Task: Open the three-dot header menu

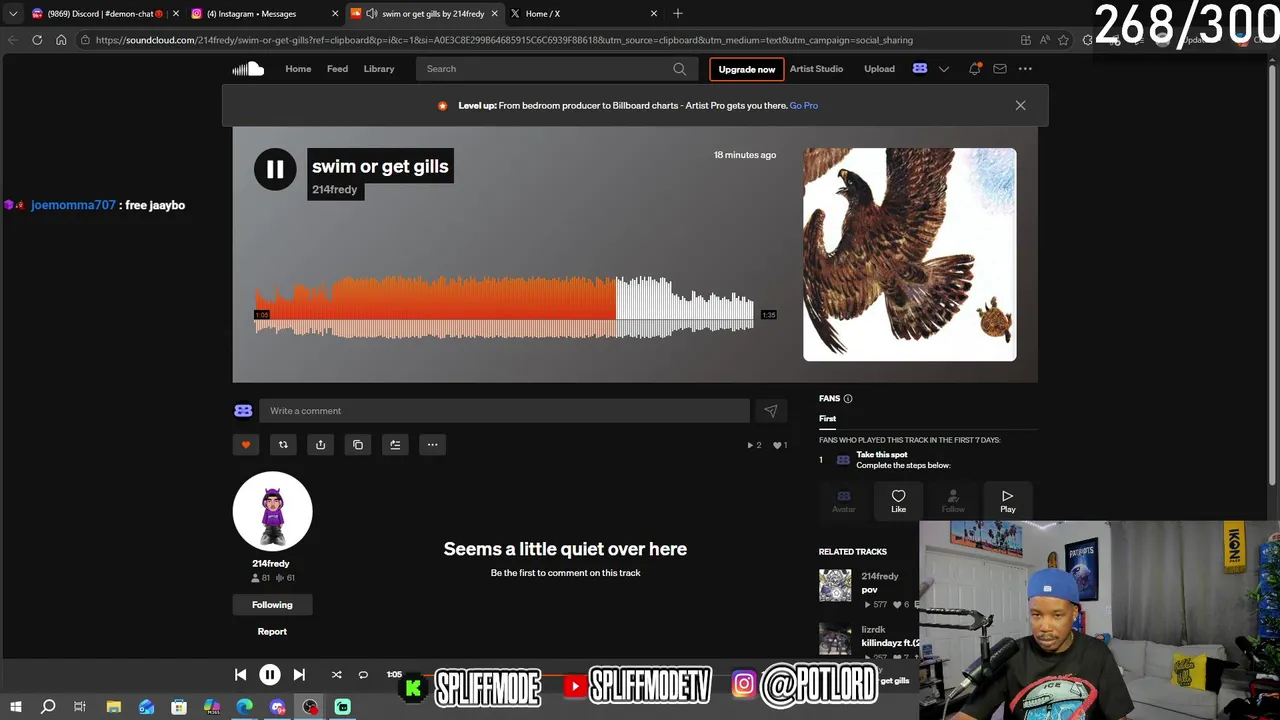Action: coord(1025,69)
